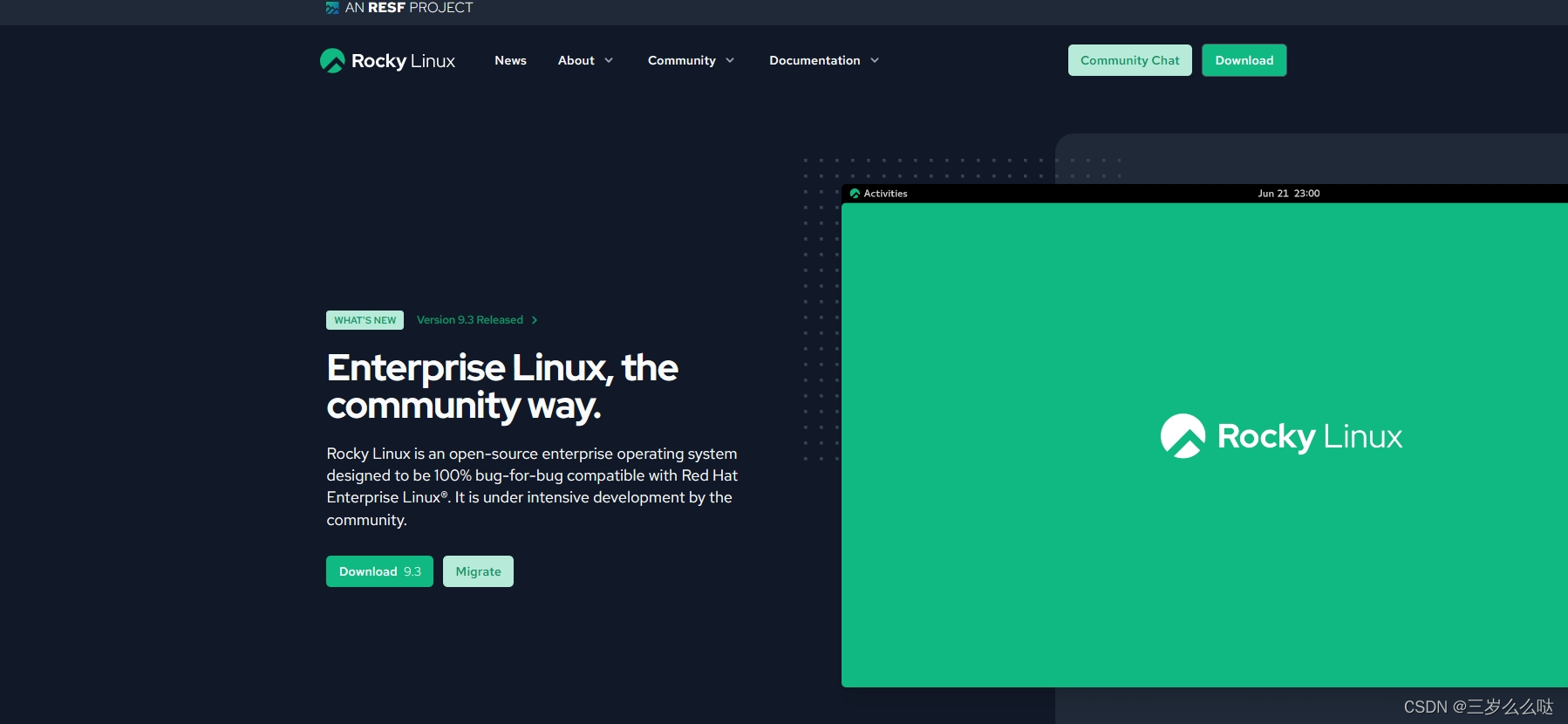Viewport: 1568px width, 724px height.
Task: Expand the Community dropdown chevron
Action: click(x=730, y=60)
